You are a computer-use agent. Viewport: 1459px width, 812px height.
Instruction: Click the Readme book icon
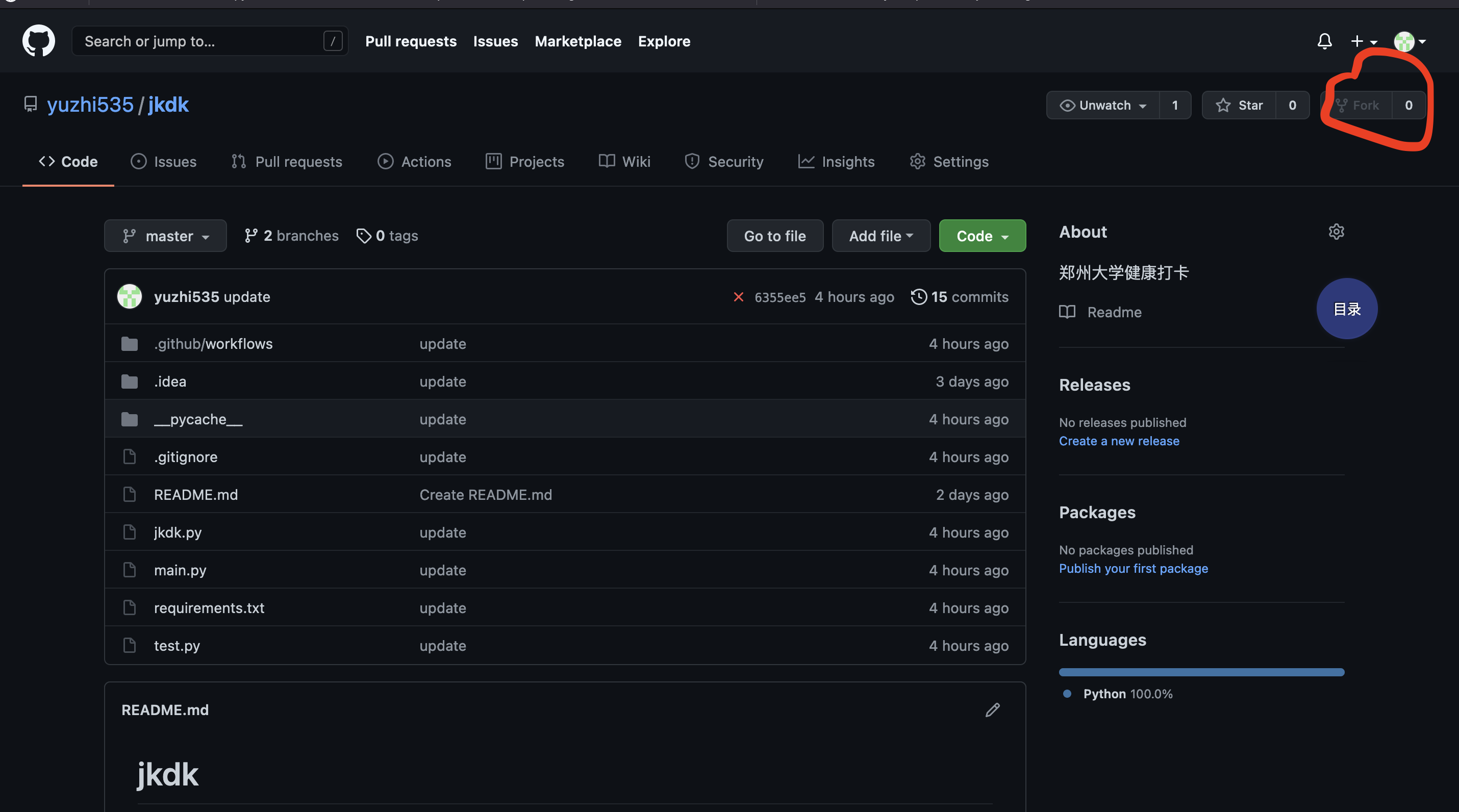point(1067,312)
